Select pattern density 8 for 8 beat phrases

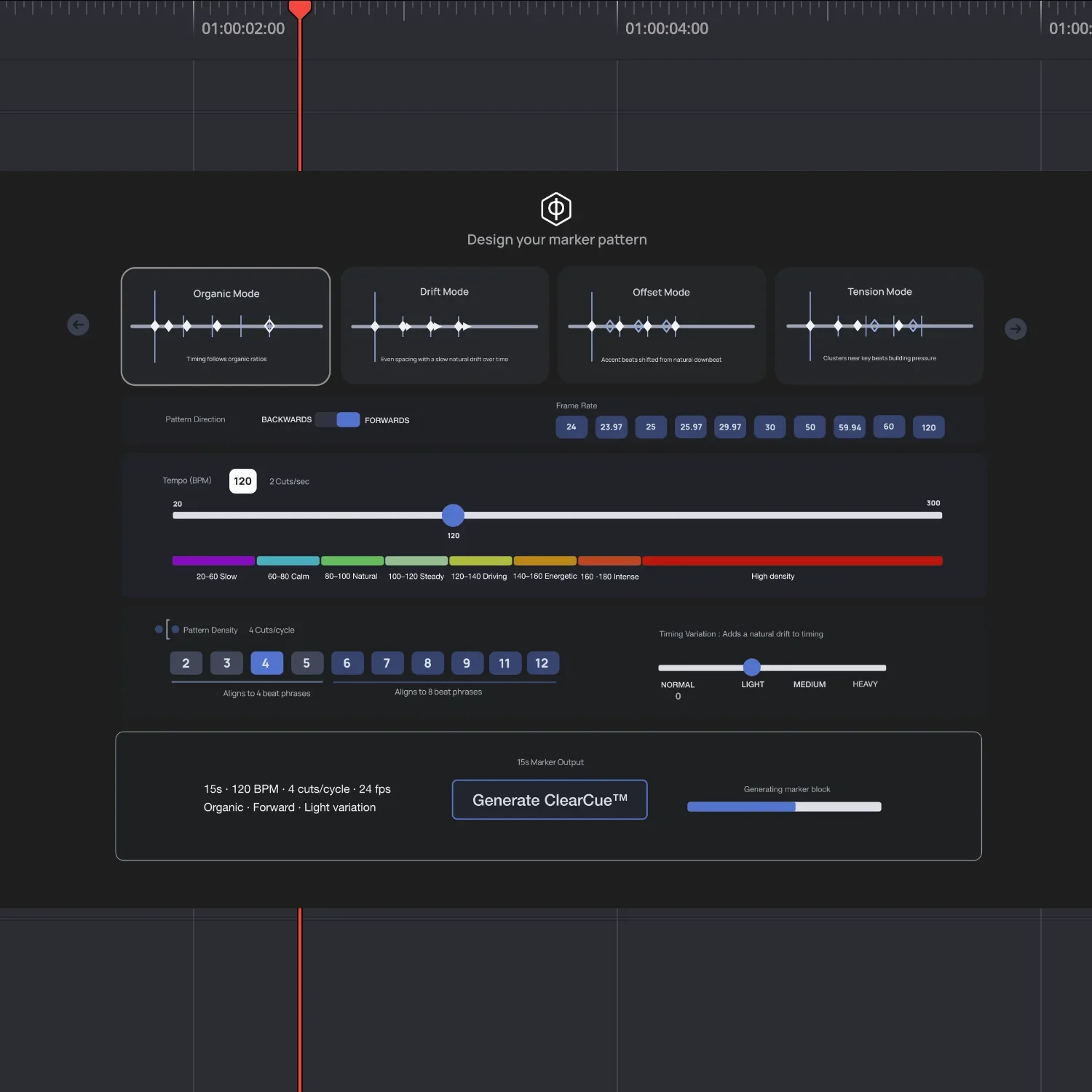(x=427, y=663)
